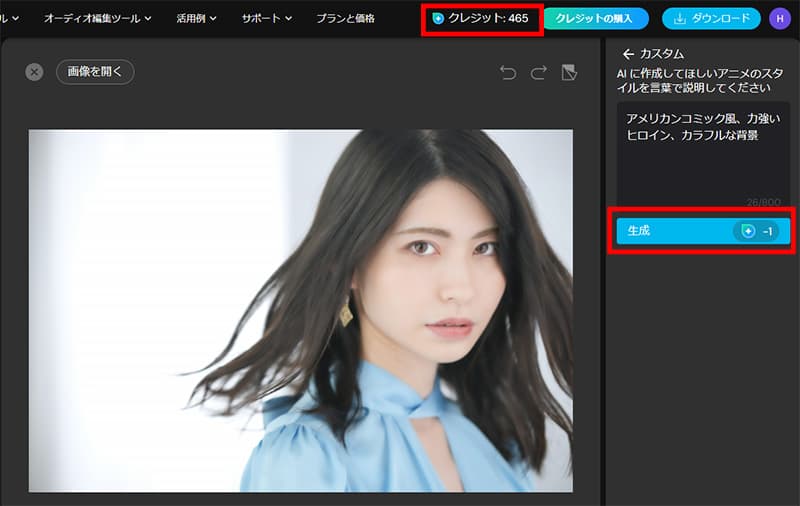Close the opened image with X icon
The height and width of the screenshot is (506, 800).
click(x=34, y=72)
